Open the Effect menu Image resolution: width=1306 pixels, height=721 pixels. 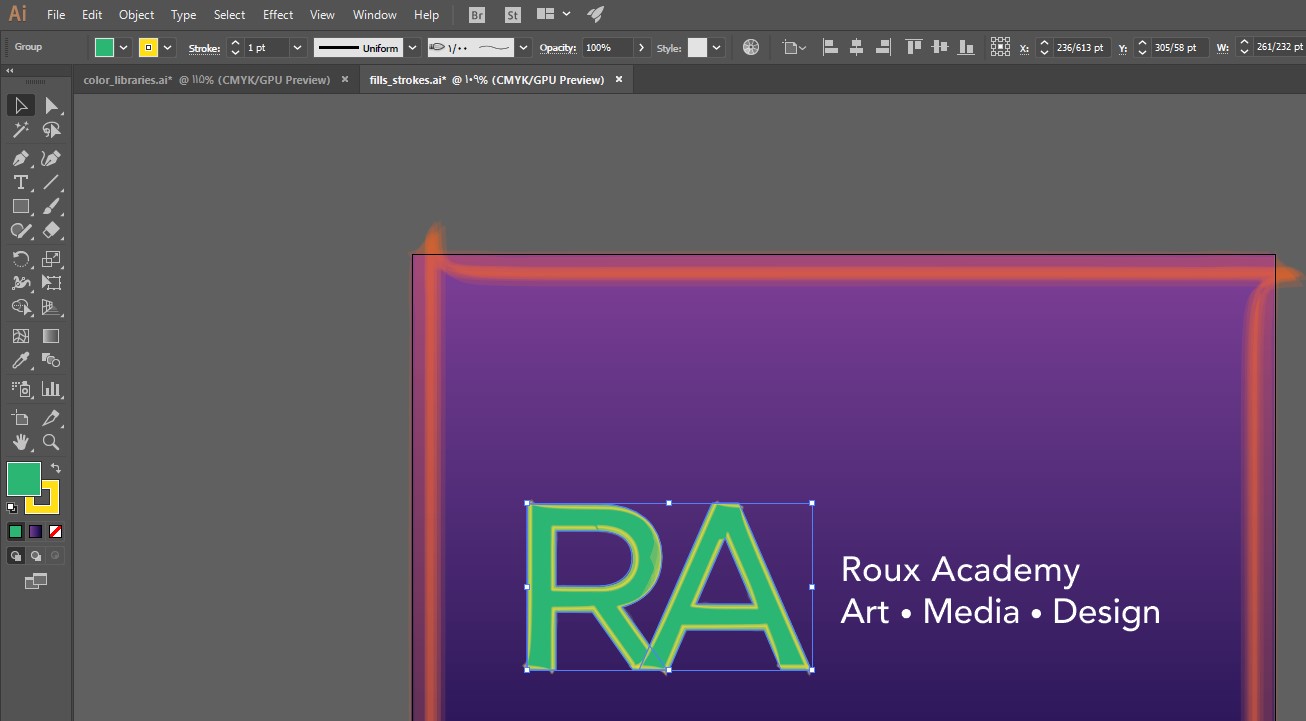coord(278,15)
